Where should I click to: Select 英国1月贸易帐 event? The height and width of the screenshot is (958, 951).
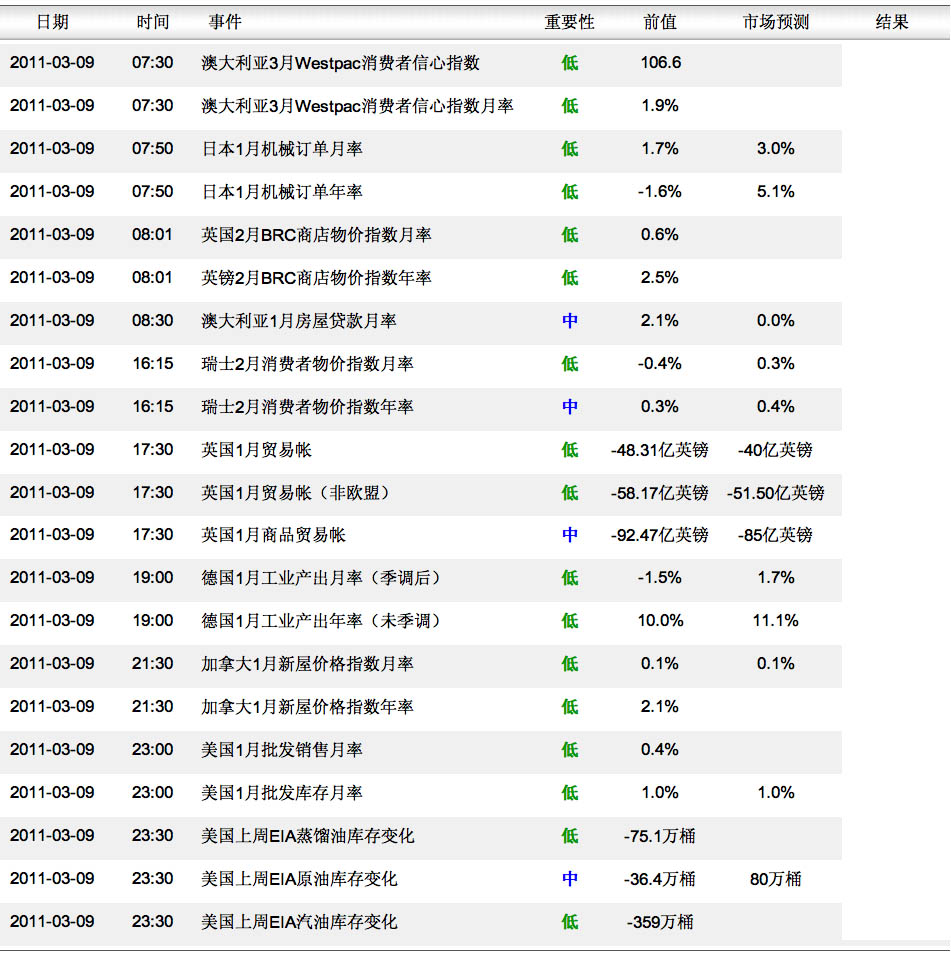pyautogui.click(x=257, y=450)
